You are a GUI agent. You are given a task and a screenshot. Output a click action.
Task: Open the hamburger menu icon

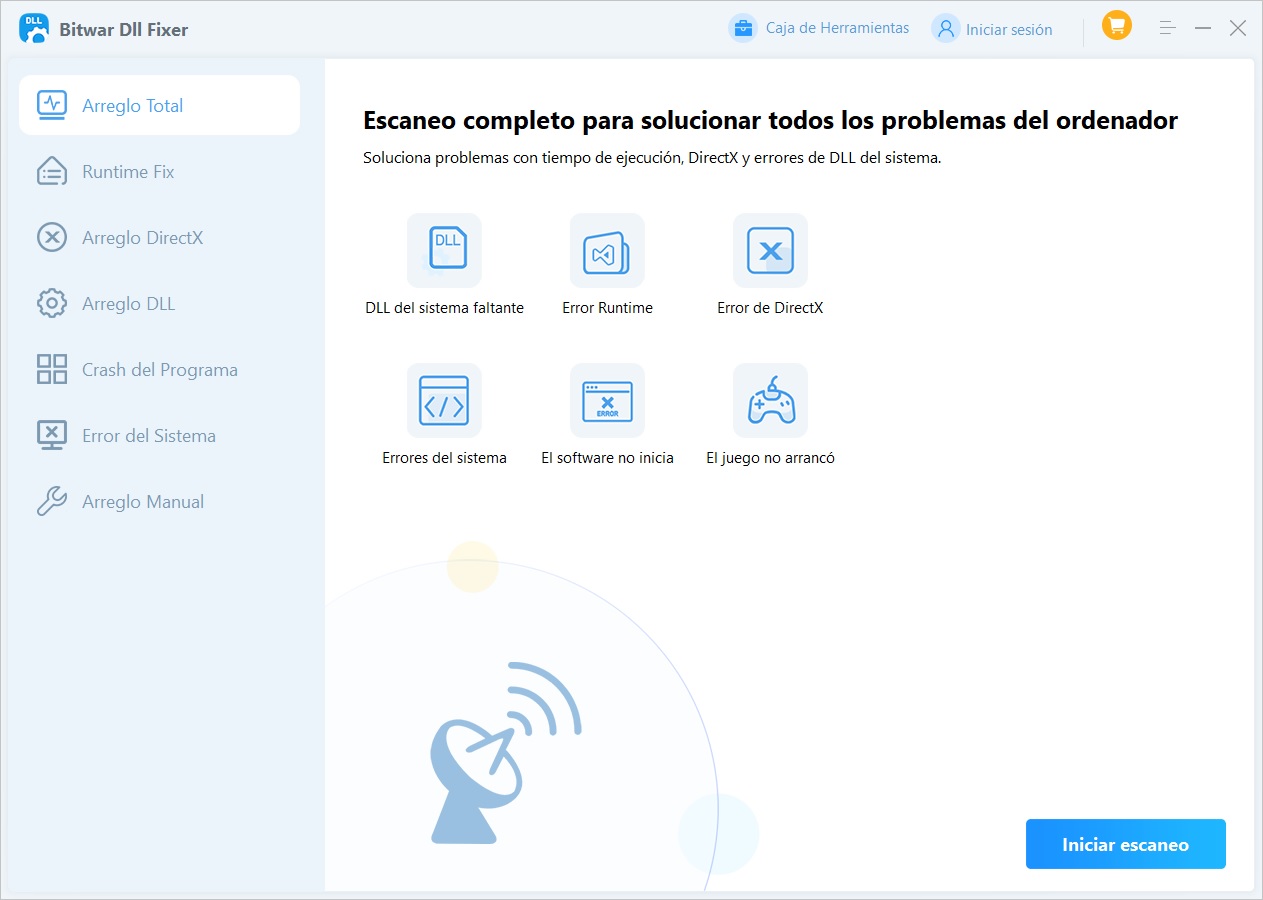[1167, 28]
